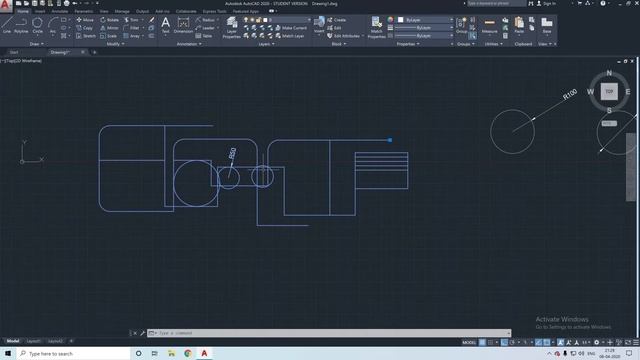The height and width of the screenshot is (360, 640).
Task: Open the Manage ribbon tab
Action: tap(122, 11)
